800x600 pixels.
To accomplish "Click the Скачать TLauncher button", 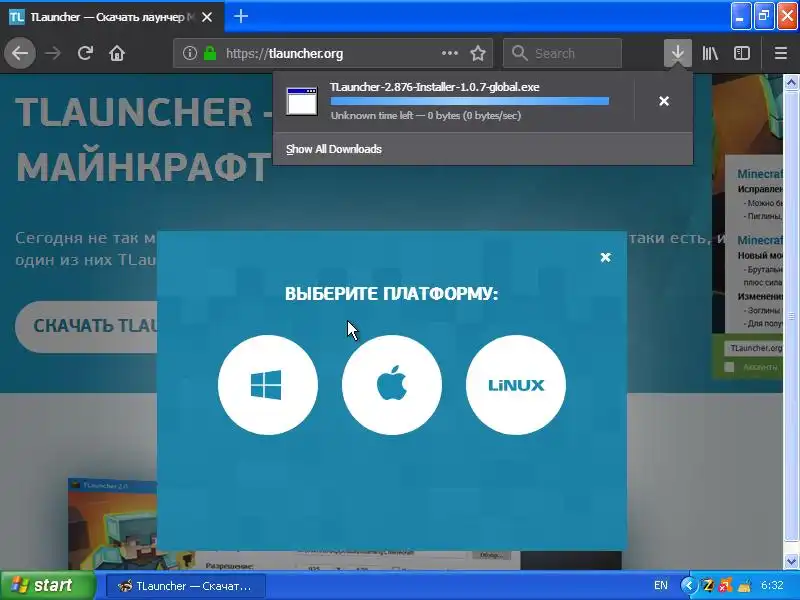I will coord(87,326).
